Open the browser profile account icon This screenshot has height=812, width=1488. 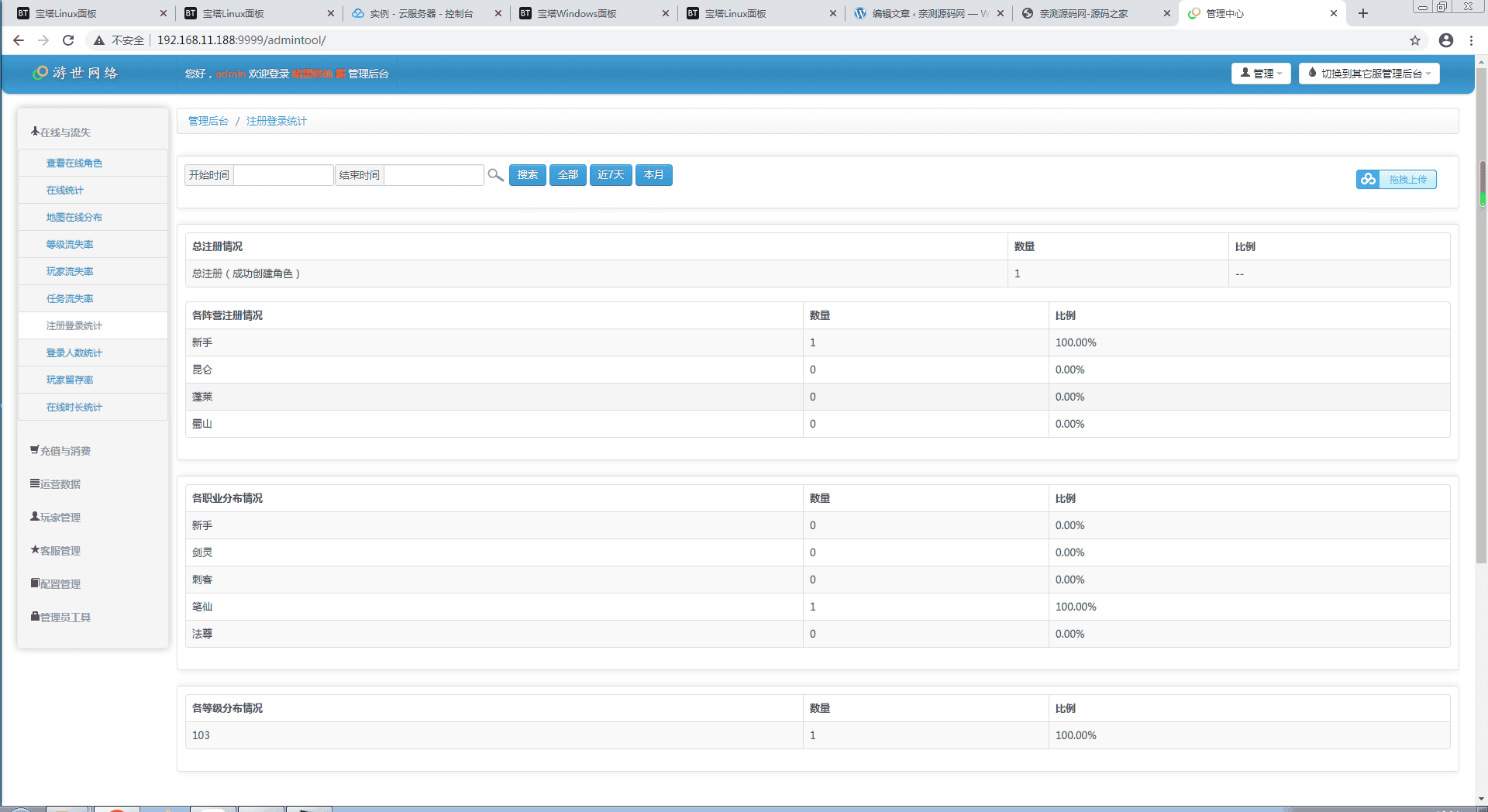click(1446, 40)
